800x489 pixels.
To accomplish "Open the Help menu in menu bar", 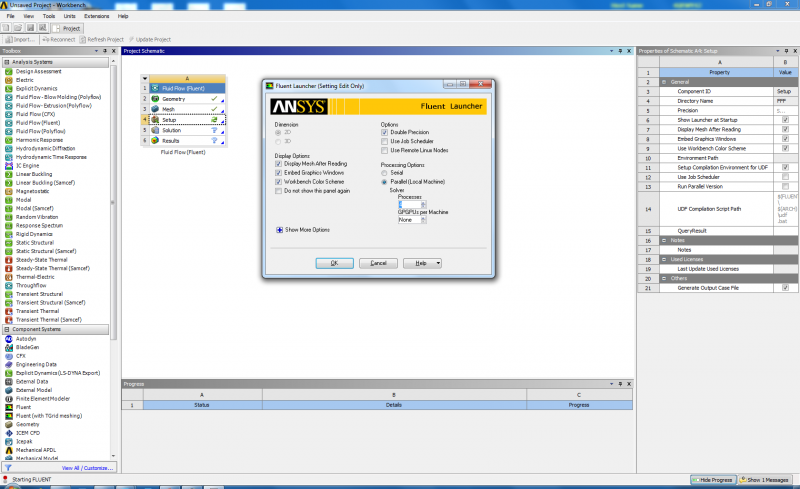I will [x=123, y=16].
